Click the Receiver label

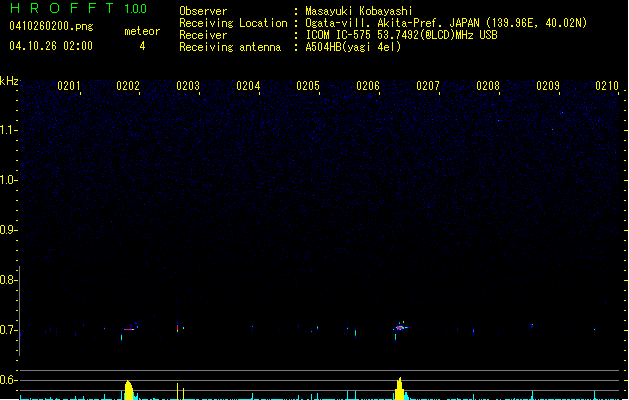pyautogui.click(x=203, y=35)
